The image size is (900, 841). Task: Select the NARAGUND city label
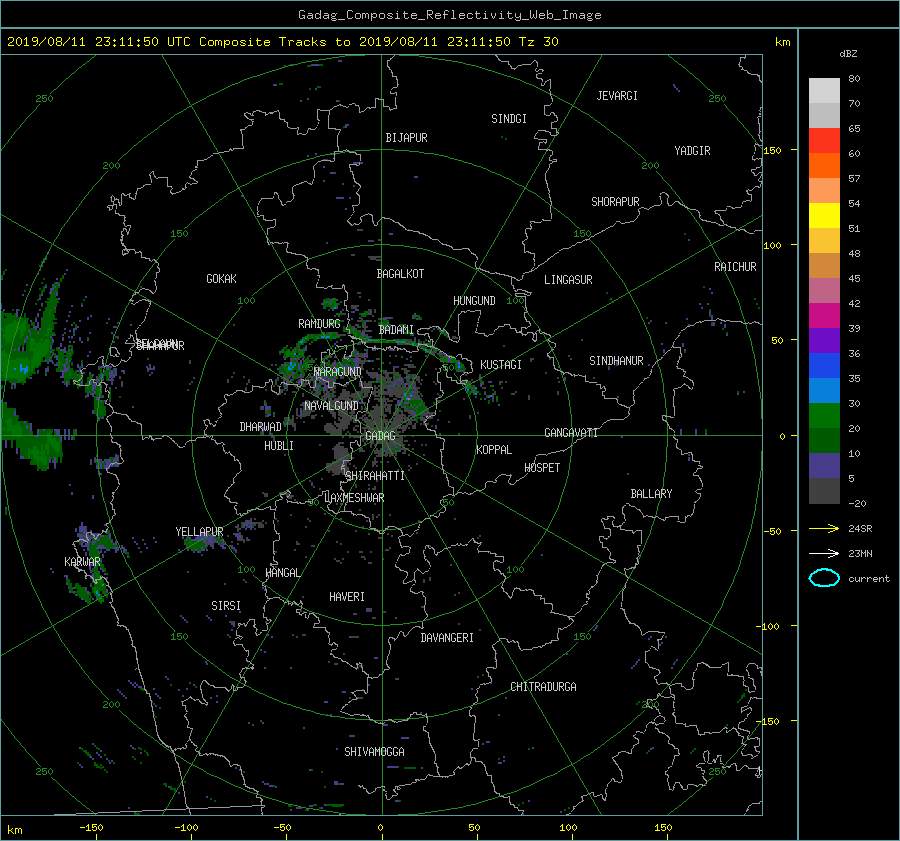[338, 372]
